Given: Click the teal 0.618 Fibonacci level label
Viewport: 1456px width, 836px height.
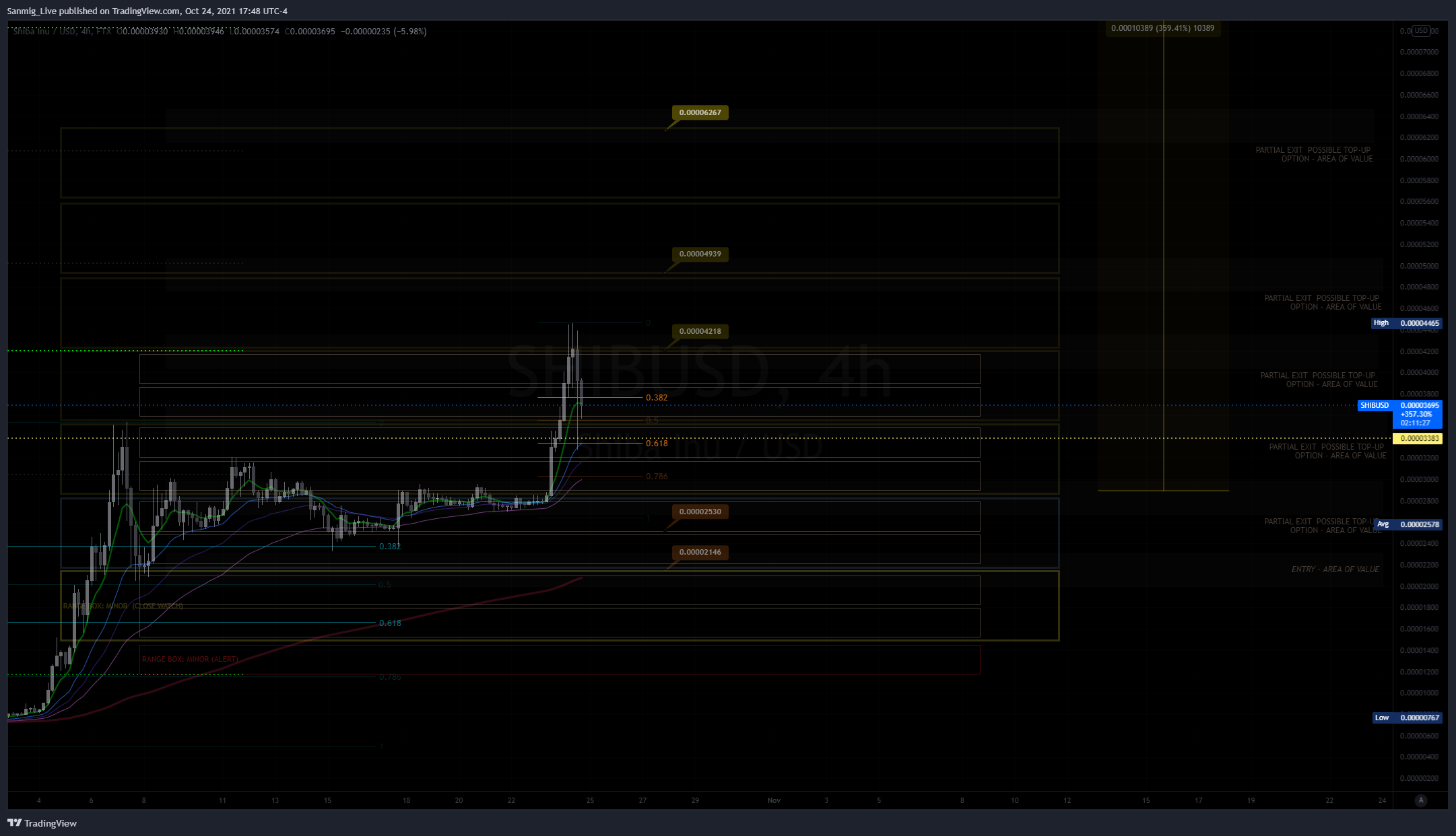Looking at the screenshot, I should [390, 623].
